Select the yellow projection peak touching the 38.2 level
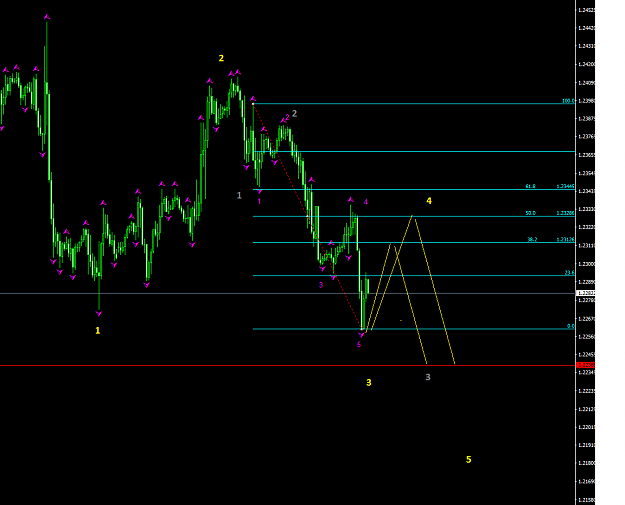The image size is (625, 505). coord(392,245)
